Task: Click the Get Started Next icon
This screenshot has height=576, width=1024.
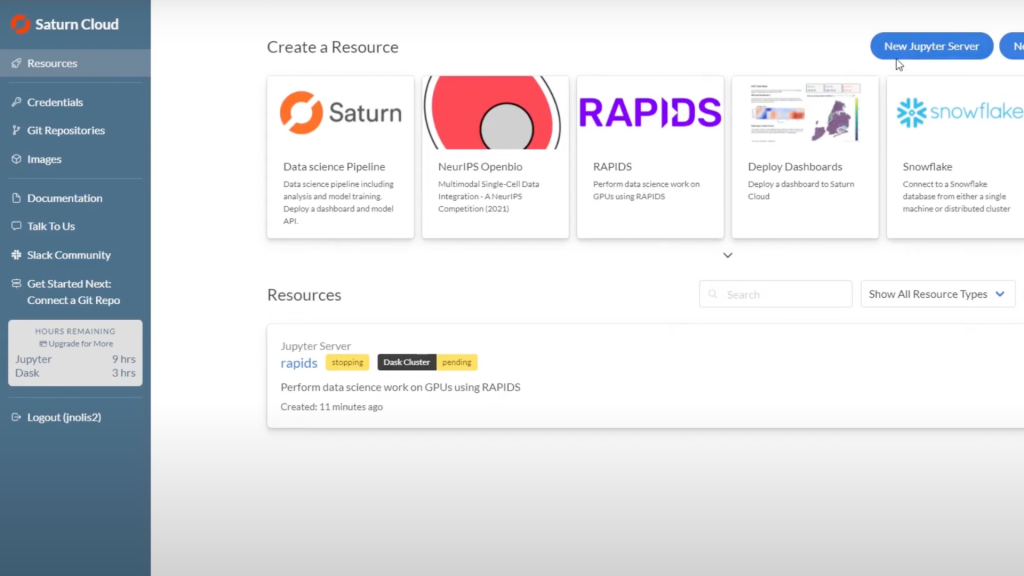Action: 16,283
